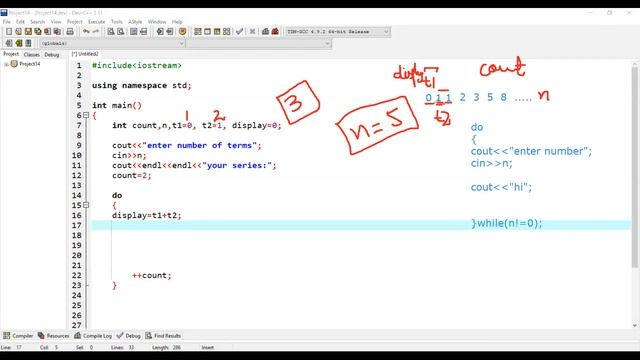Open the AStyle menu
Image resolution: width=640 pixels, height=360 pixels.
tap(135, 22)
